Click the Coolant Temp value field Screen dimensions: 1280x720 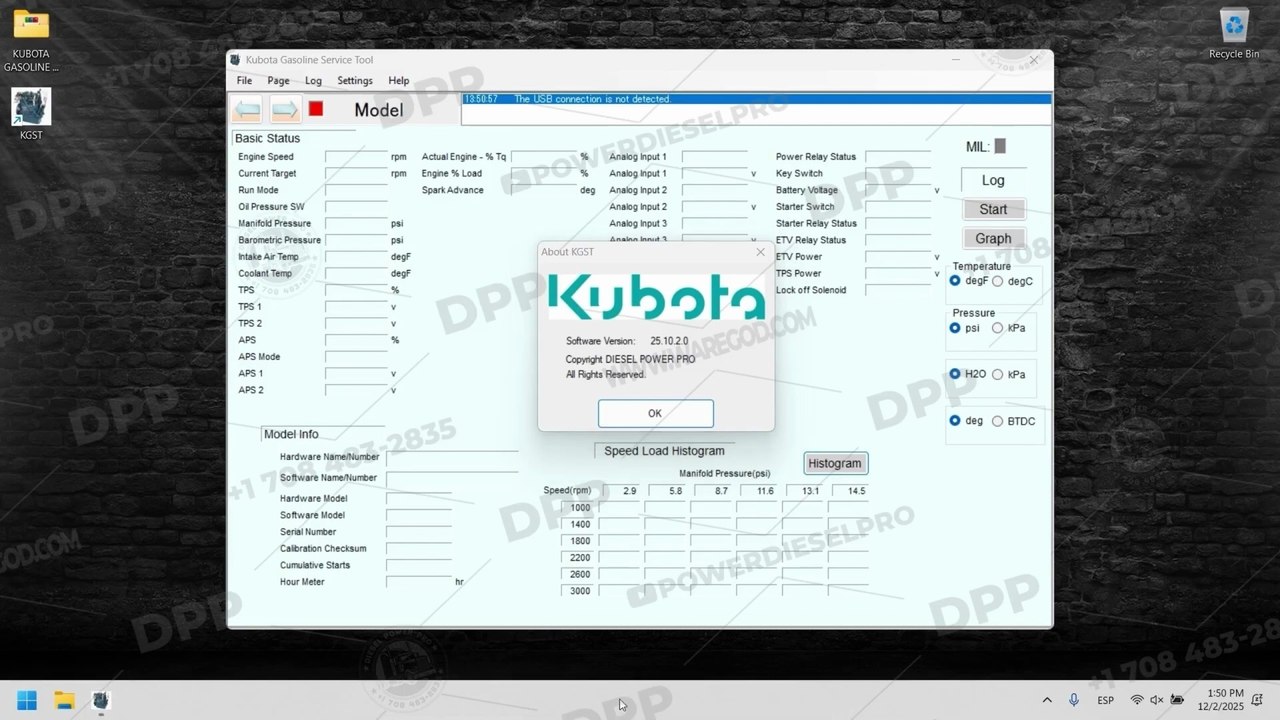tap(355, 274)
